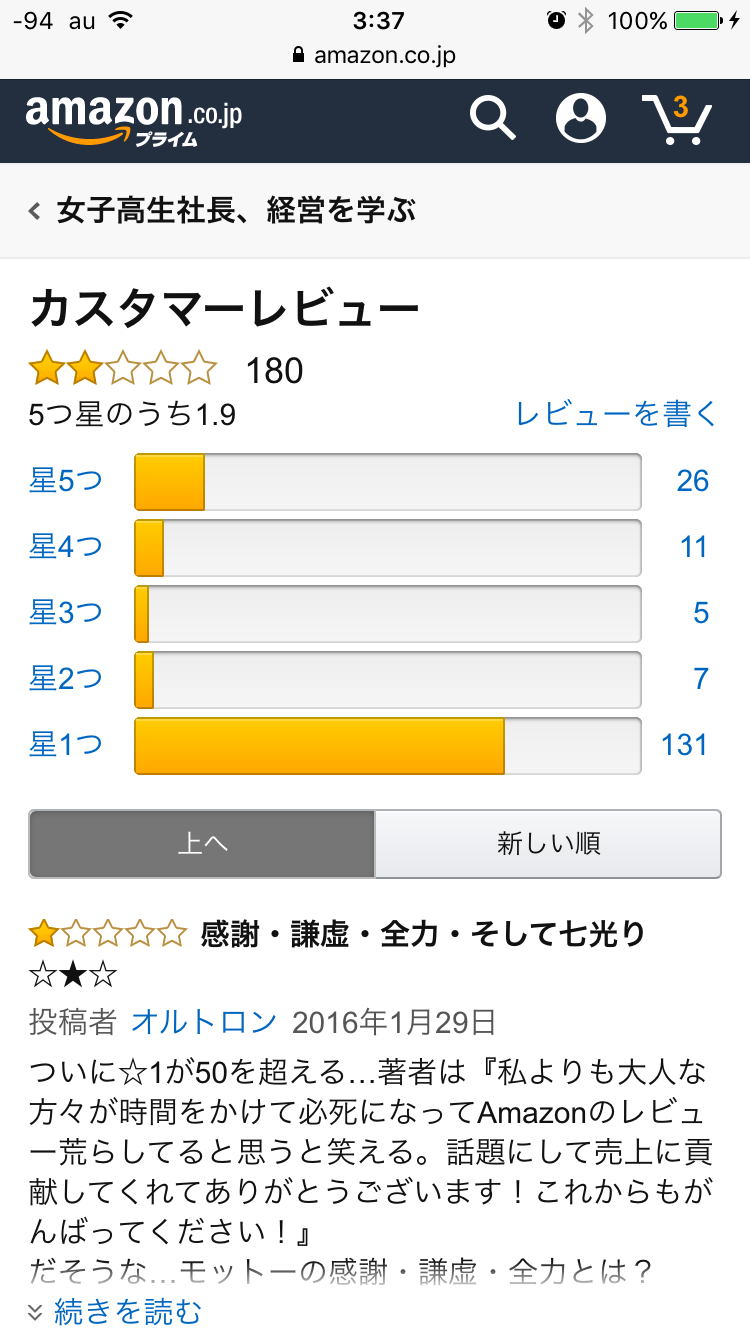Switch sorting to 新しい順
This screenshot has width=750, height=1334.
548,844
